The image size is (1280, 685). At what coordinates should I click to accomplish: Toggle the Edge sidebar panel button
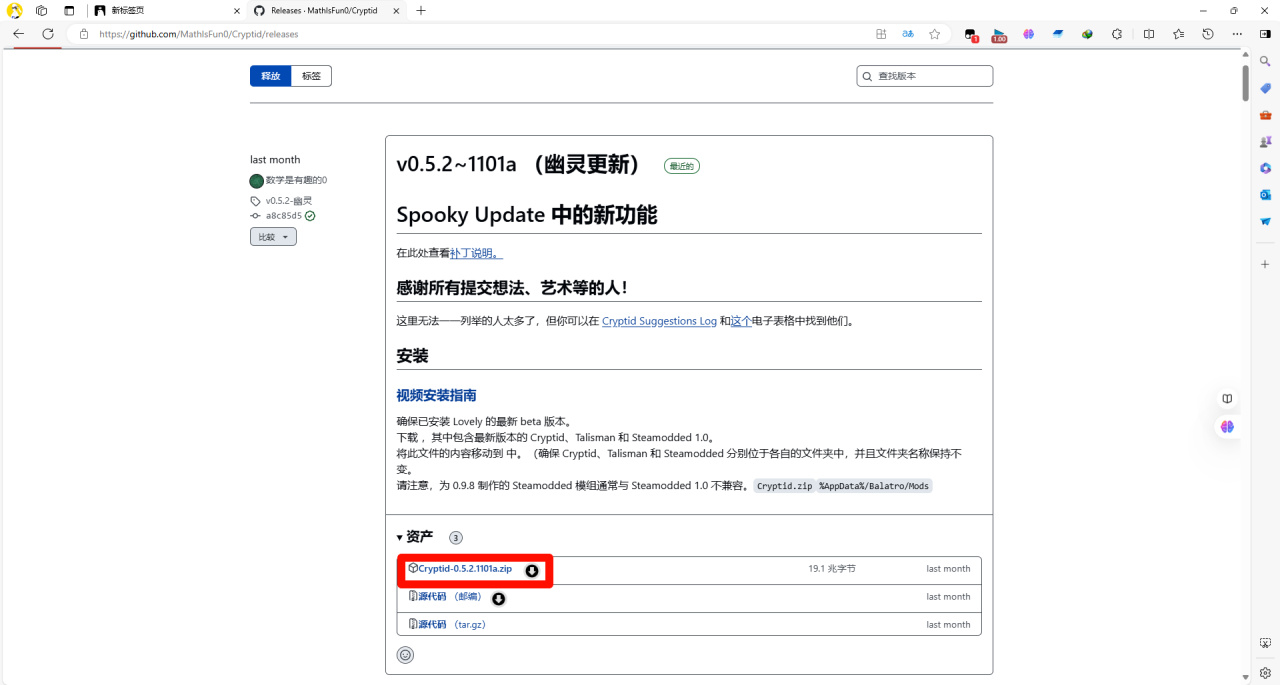[1265, 33]
